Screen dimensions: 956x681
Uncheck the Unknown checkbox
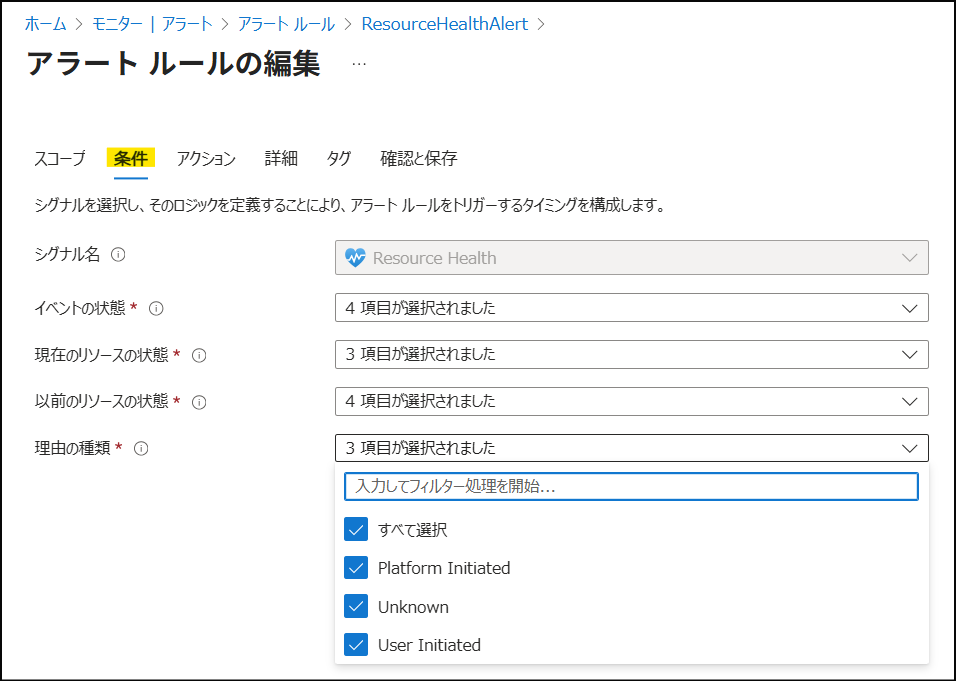point(356,606)
